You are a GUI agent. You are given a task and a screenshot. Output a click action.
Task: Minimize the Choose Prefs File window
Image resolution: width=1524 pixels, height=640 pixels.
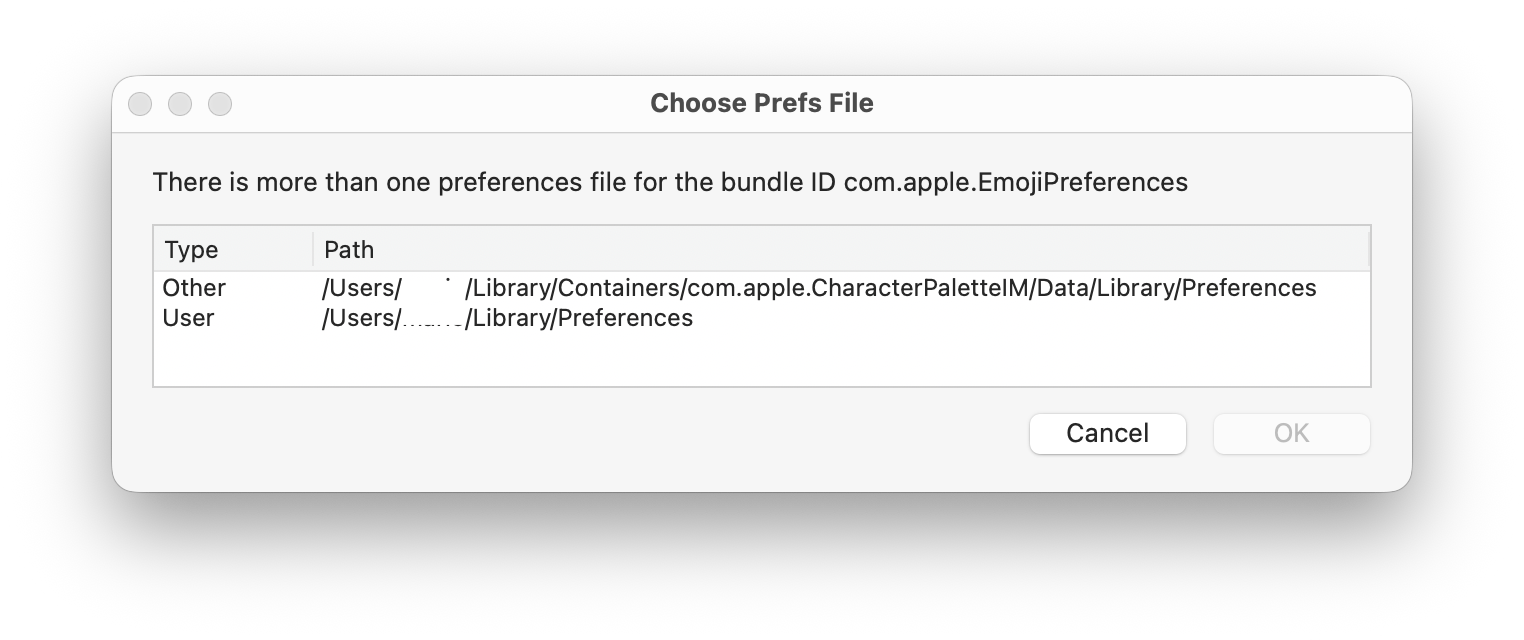180,104
